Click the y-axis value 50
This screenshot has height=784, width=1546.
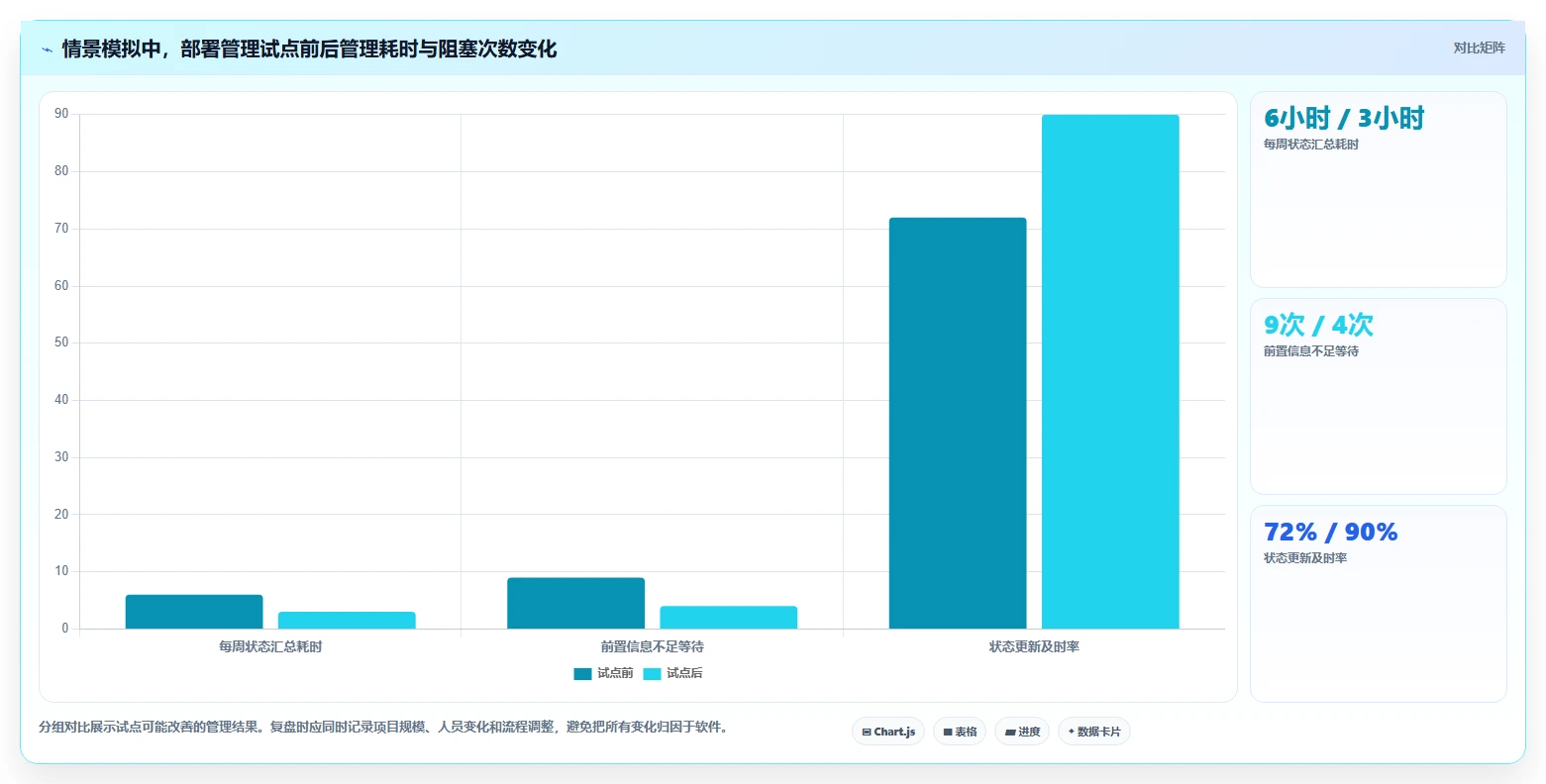coord(61,343)
